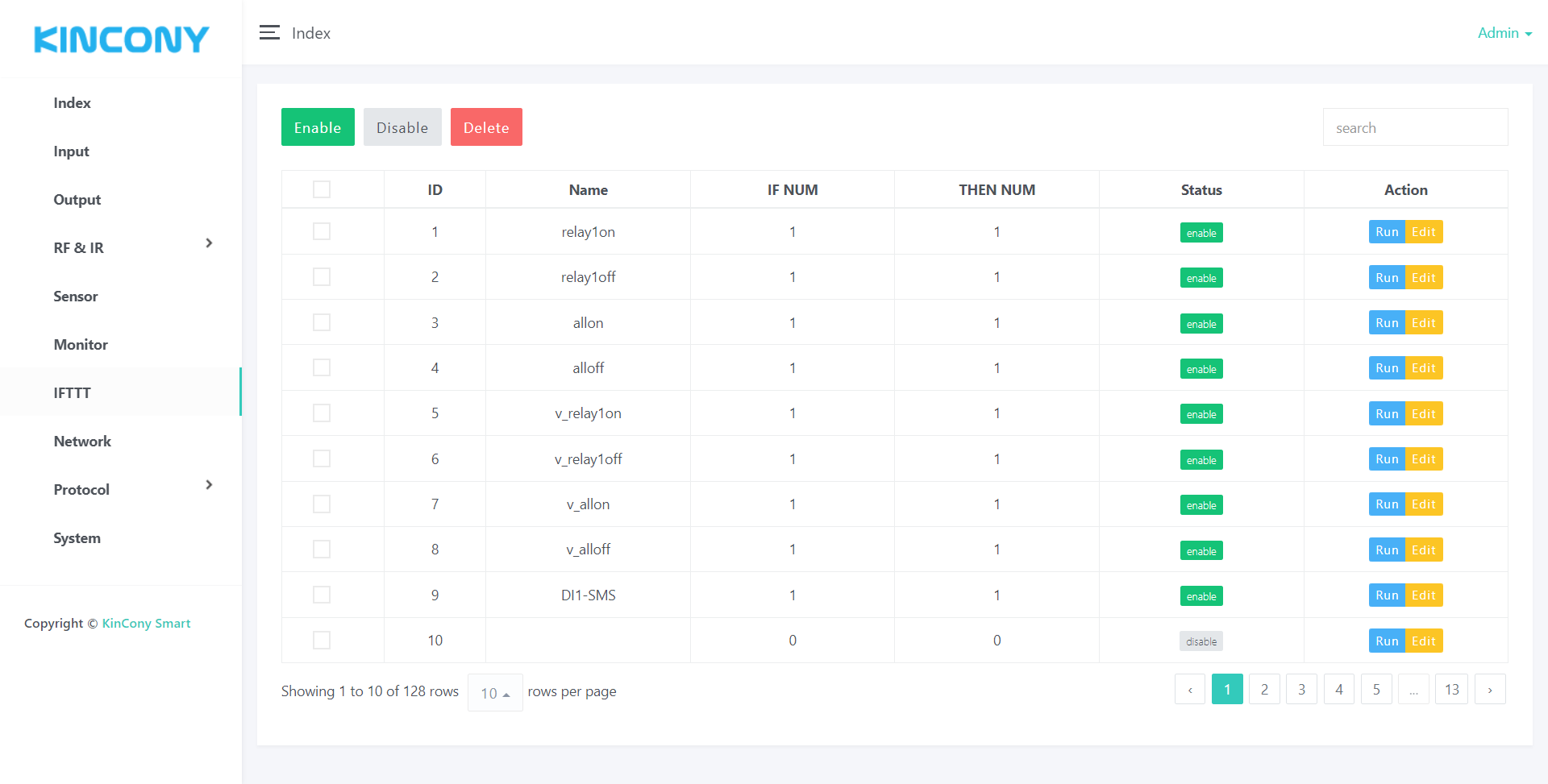This screenshot has width=1548, height=784.
Task: Toggle the hamburger sidebar menu icon
Action: [x=269, y=33]
